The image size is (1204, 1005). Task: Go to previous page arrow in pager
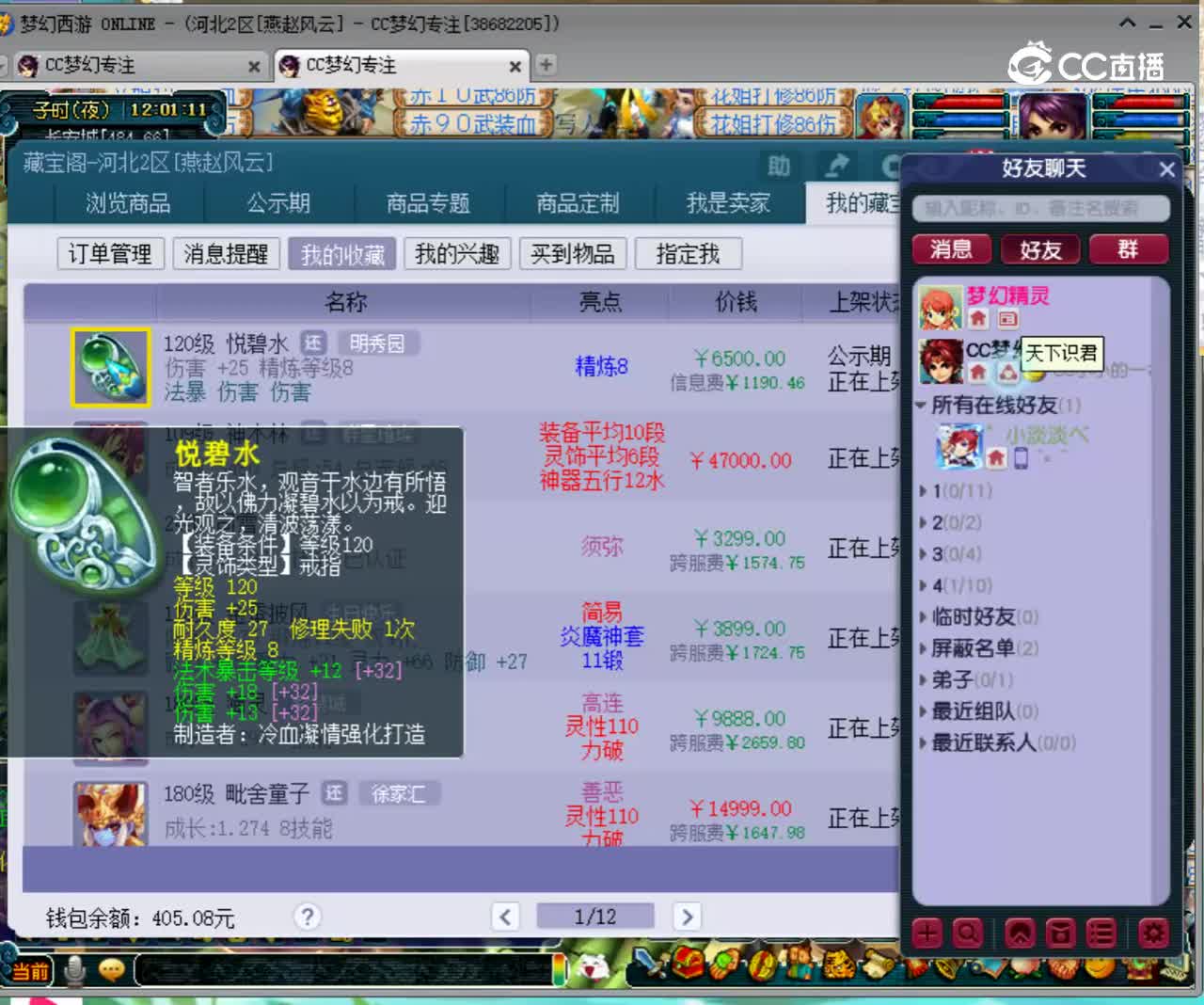click(505, 916)
